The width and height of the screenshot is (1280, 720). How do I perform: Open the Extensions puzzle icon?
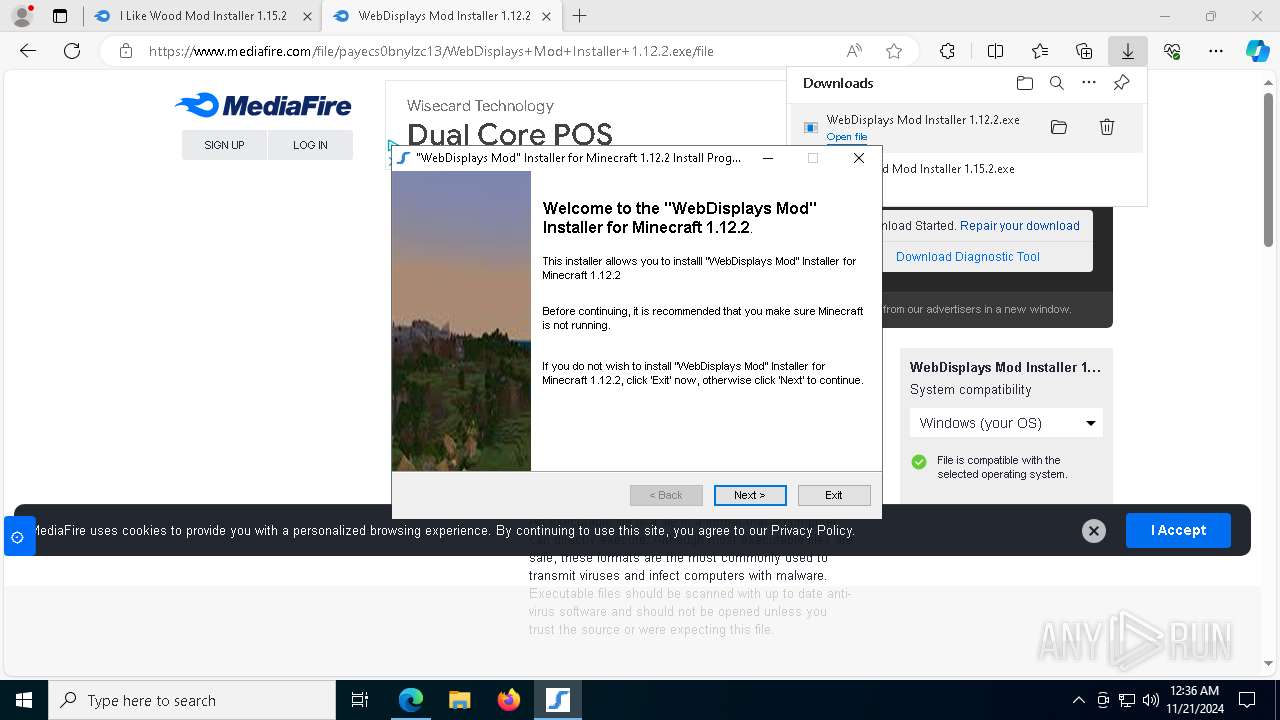pos(947,51)
